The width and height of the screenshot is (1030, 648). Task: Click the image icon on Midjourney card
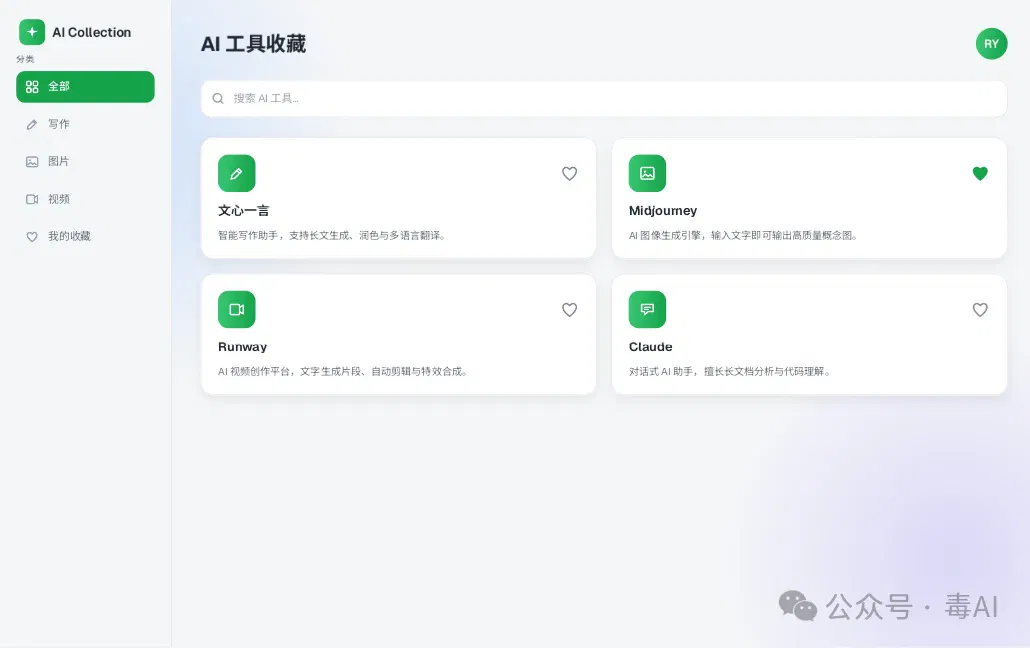(647, 174)
